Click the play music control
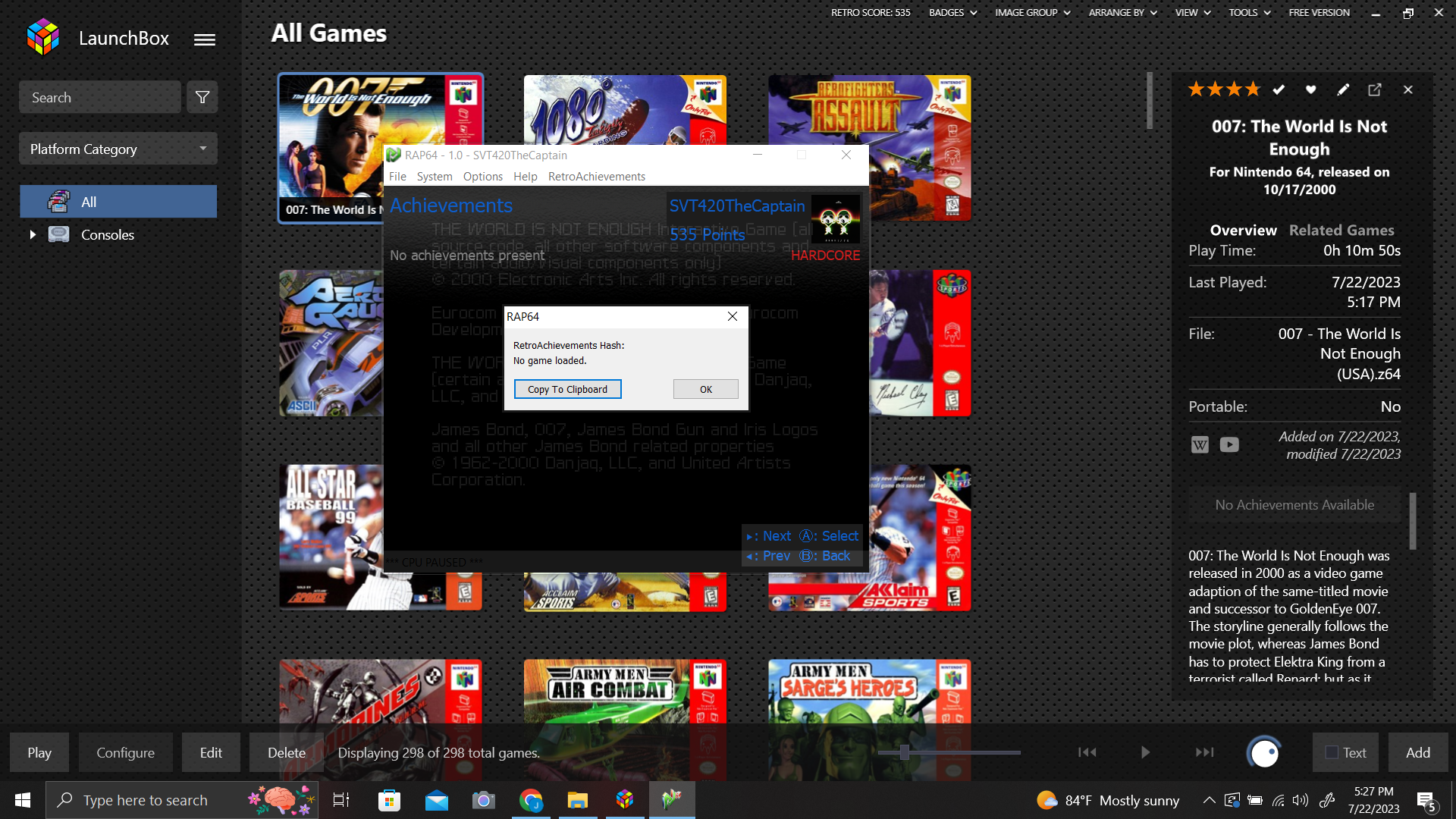Viewport: 1456px width, 819px height. click(1145, 752)
